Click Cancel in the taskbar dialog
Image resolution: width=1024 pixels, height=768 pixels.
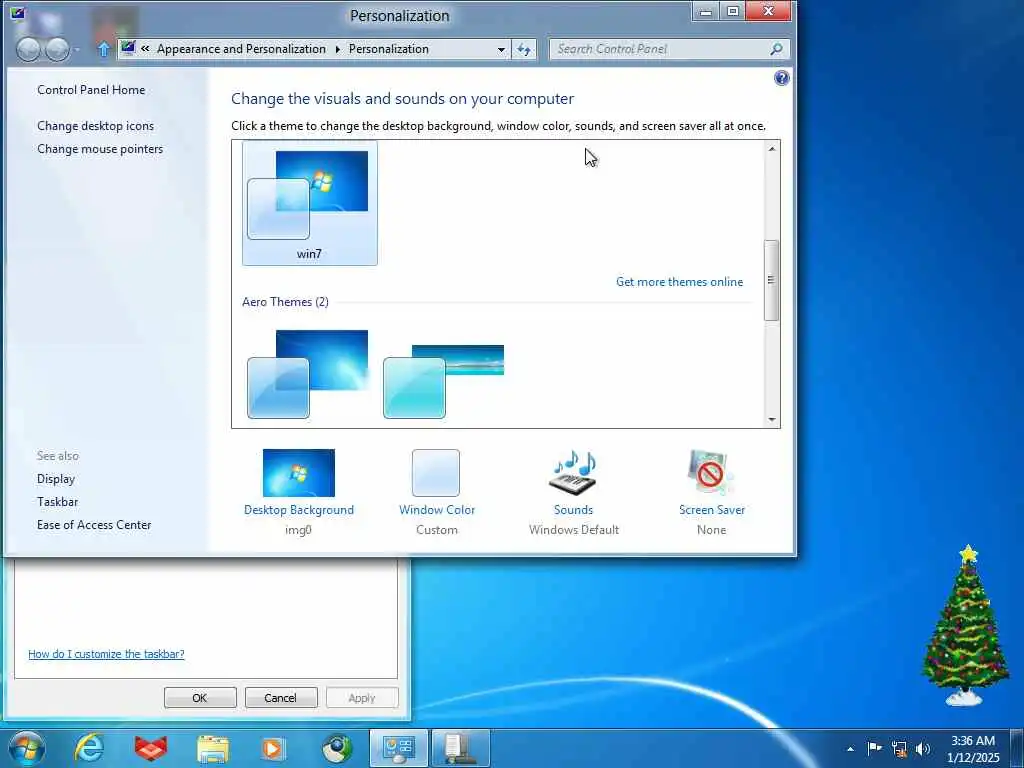point(281,697)
